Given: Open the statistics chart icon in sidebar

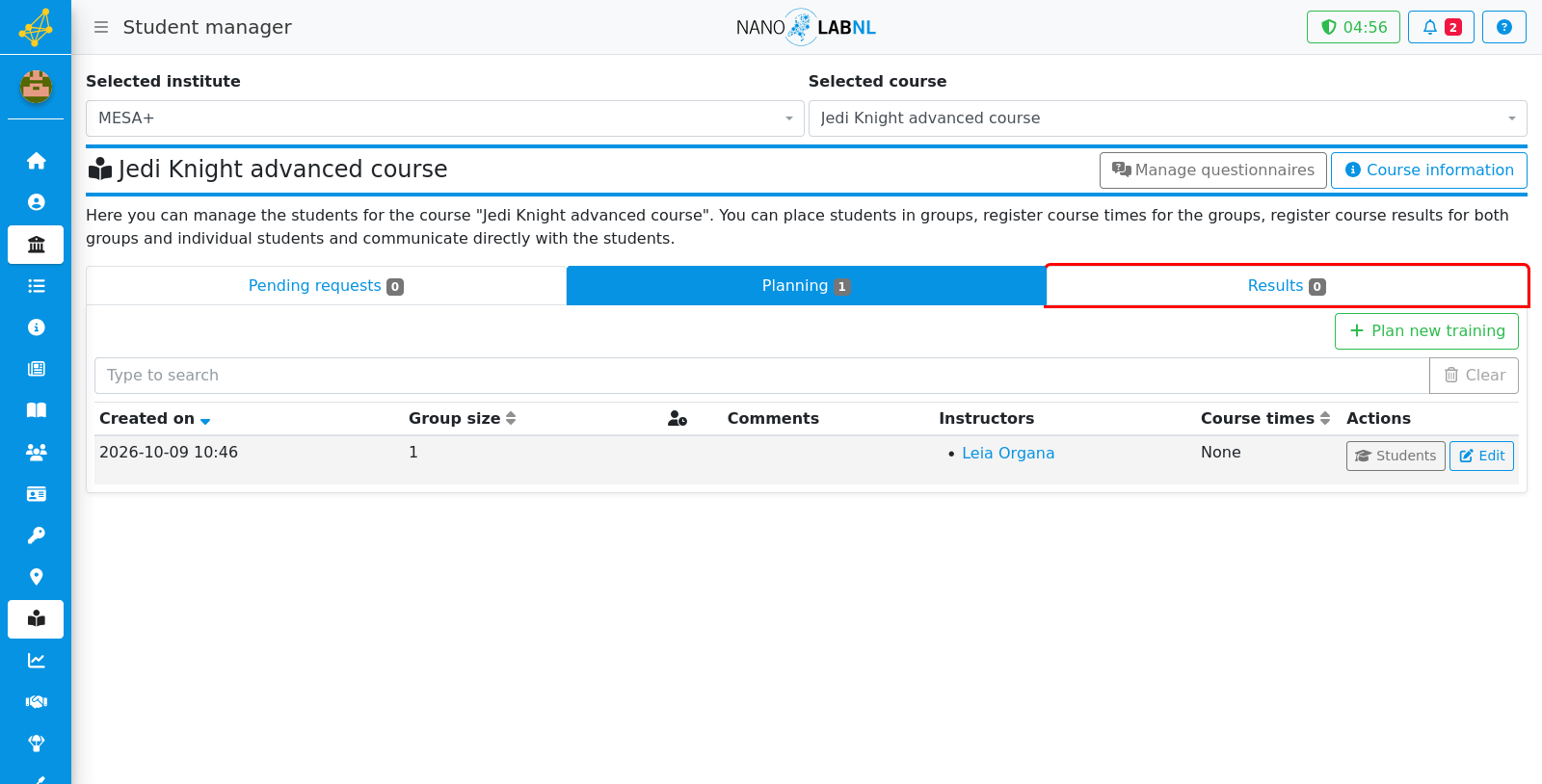Looking at the screenshot, I should click(x=36, y=661).
